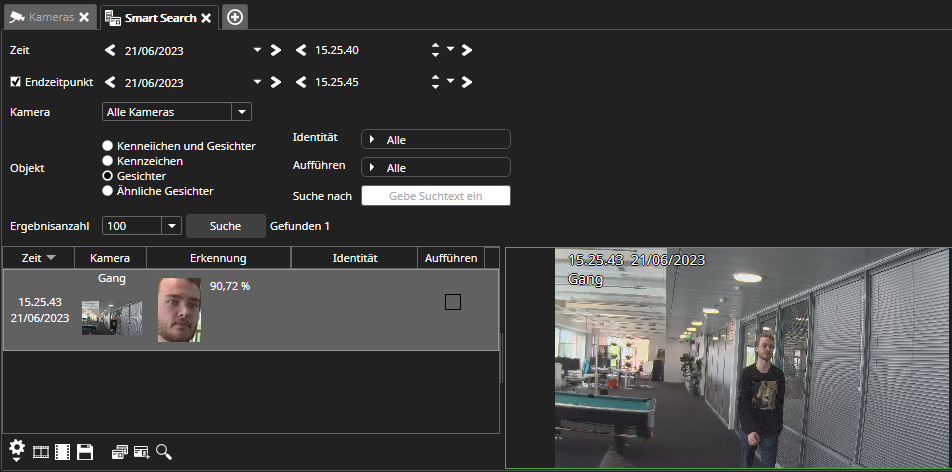Select the Kennzeichen radio button

107,160
